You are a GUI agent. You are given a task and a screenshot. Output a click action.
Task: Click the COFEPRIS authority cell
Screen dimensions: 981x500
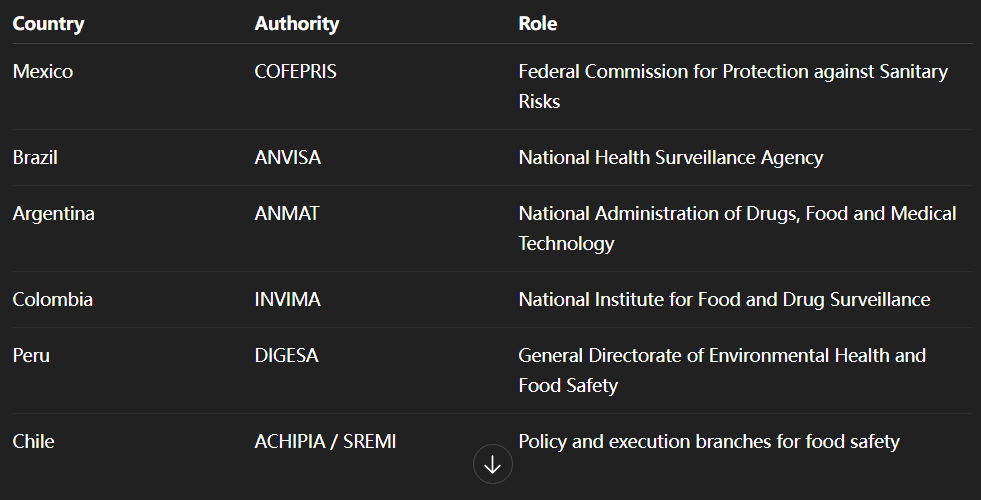pyautogui.click(x=296, y=72)
